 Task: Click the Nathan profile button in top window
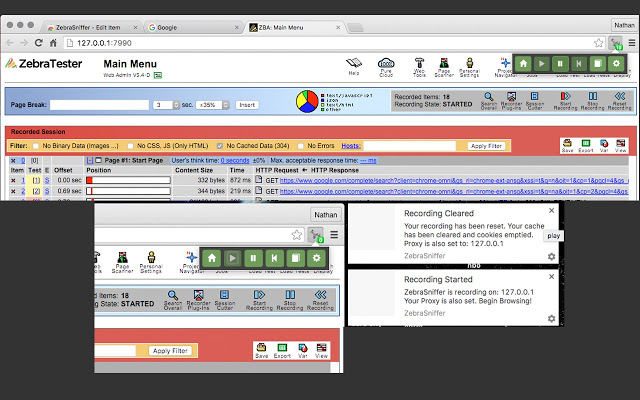[x=624, y=25]
